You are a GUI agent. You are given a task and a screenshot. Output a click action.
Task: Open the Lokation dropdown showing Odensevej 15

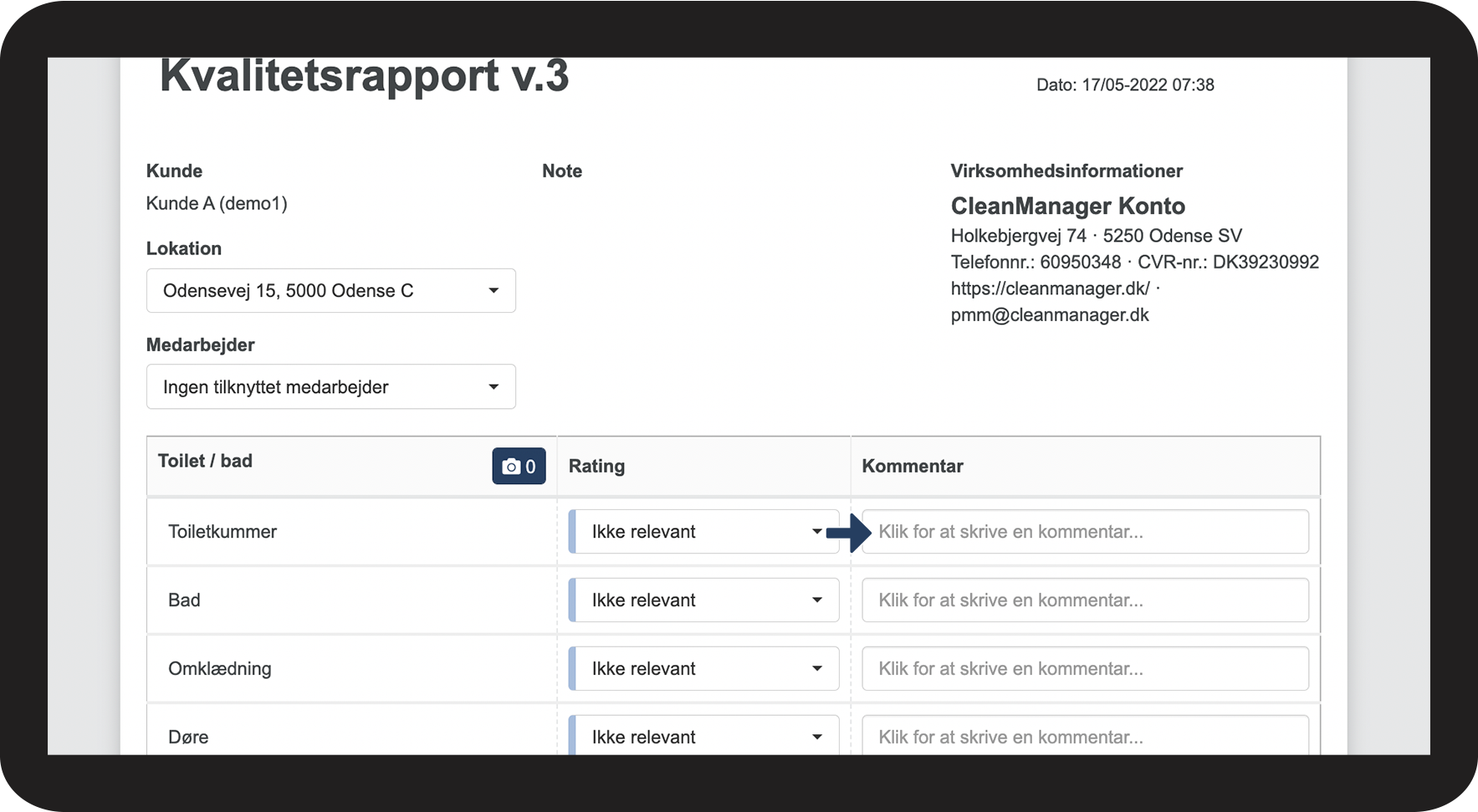331,291
